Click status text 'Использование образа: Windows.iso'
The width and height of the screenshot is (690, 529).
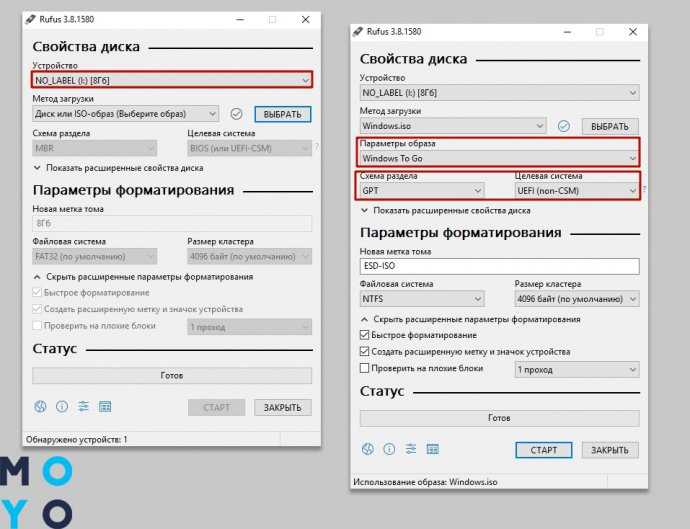click(425, 482)
